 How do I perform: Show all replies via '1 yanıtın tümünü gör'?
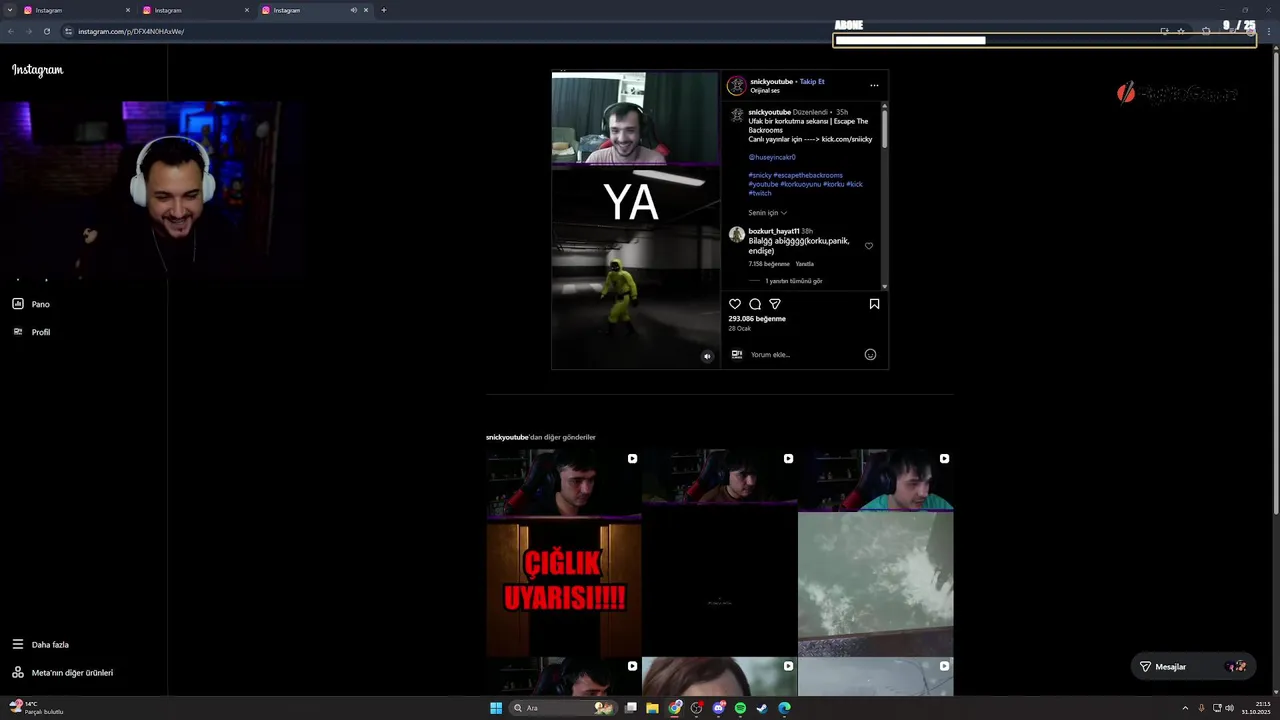[794, 281]
